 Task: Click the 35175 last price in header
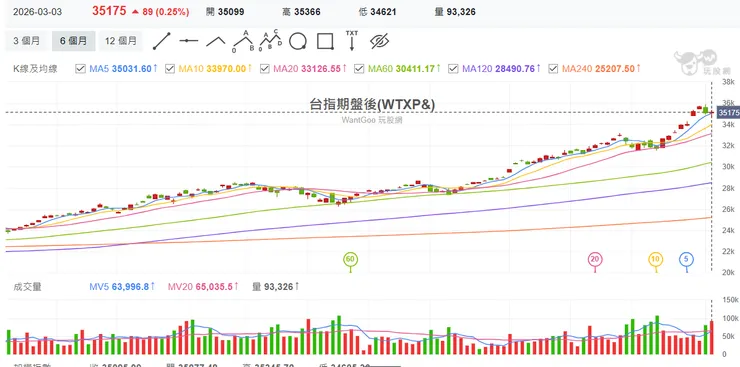109,11
